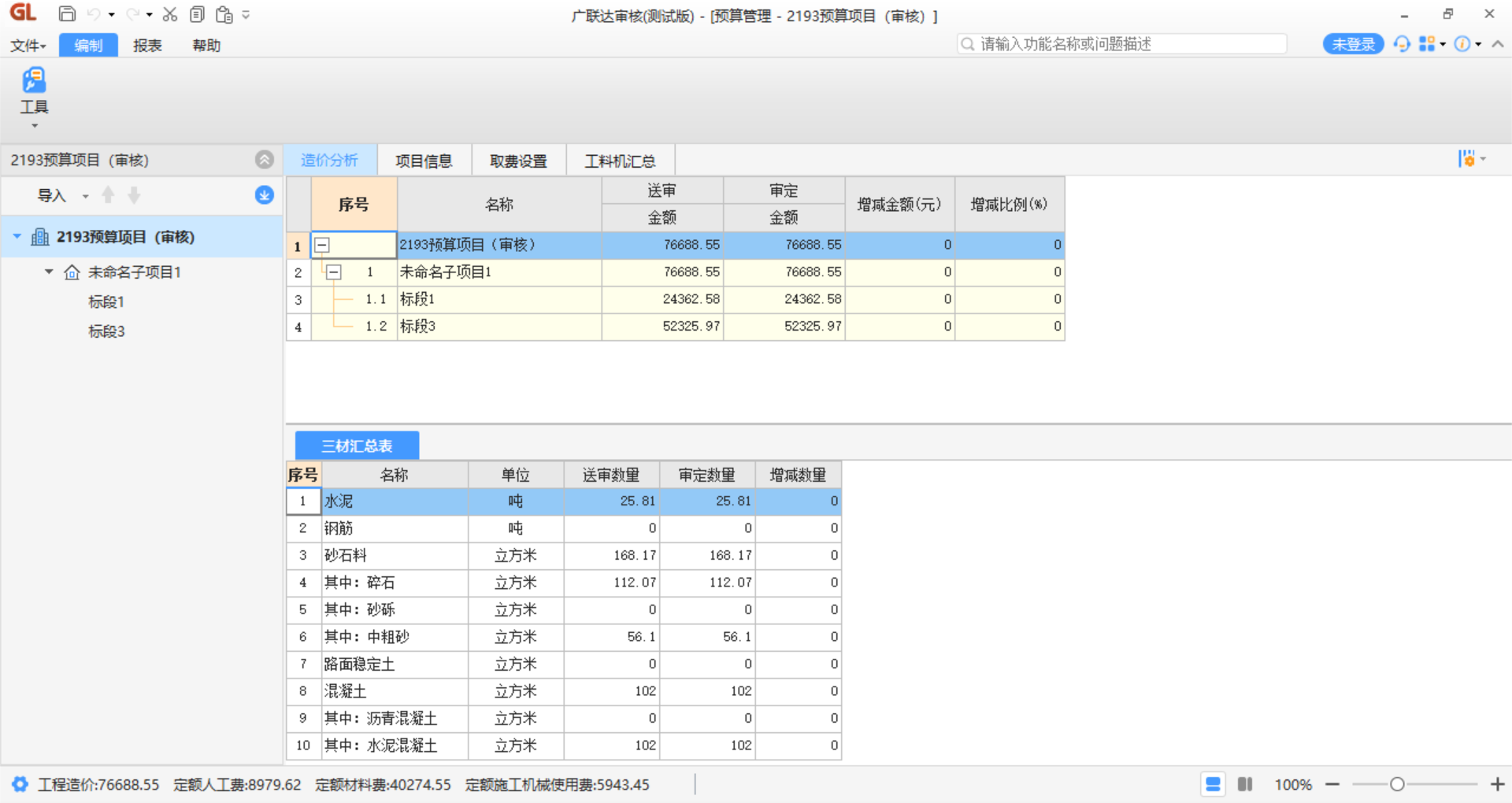This screenshot has height=803, width=1512.
Task: Click the zoom slider handle
Action: point(1397,784)
